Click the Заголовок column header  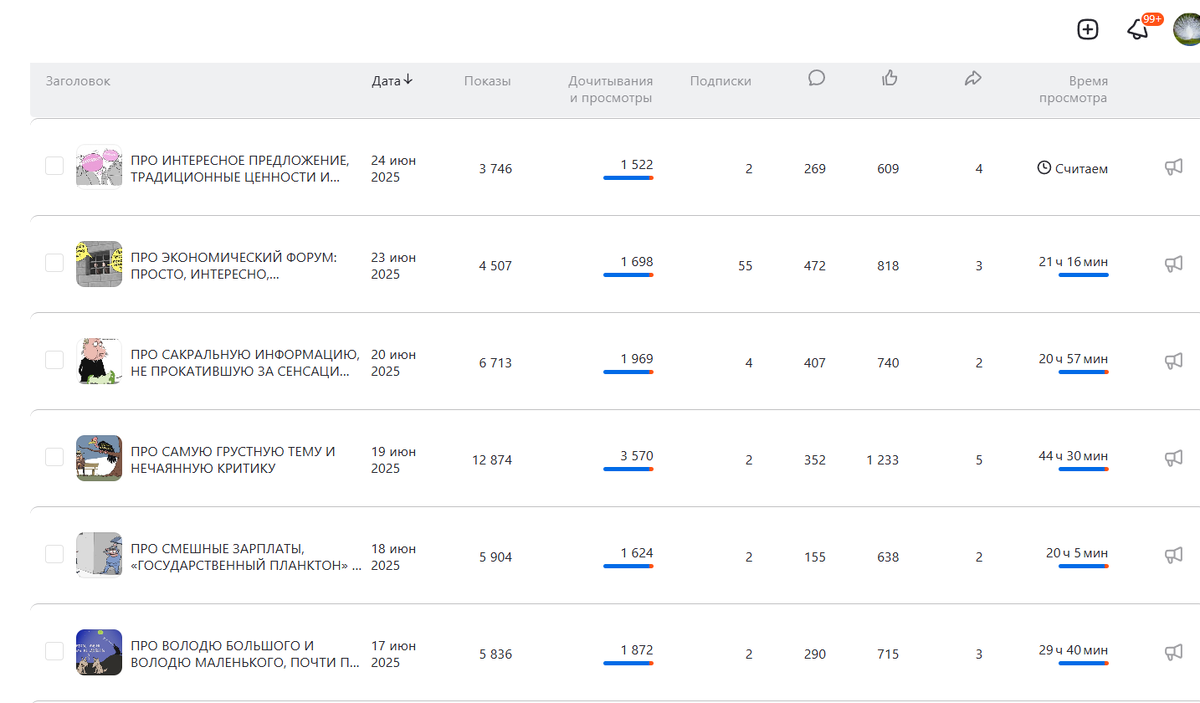tap(78, 81)
